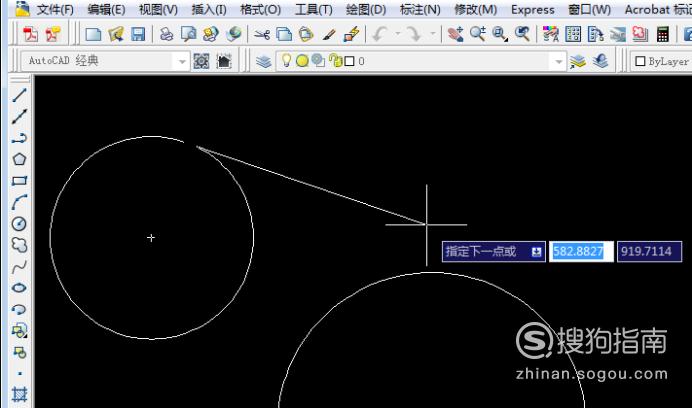Viewport: 692px width, 408px height.
Task: Click the Zoom Realtime icon
Action: pyautogui.click(x=478, y=34)
